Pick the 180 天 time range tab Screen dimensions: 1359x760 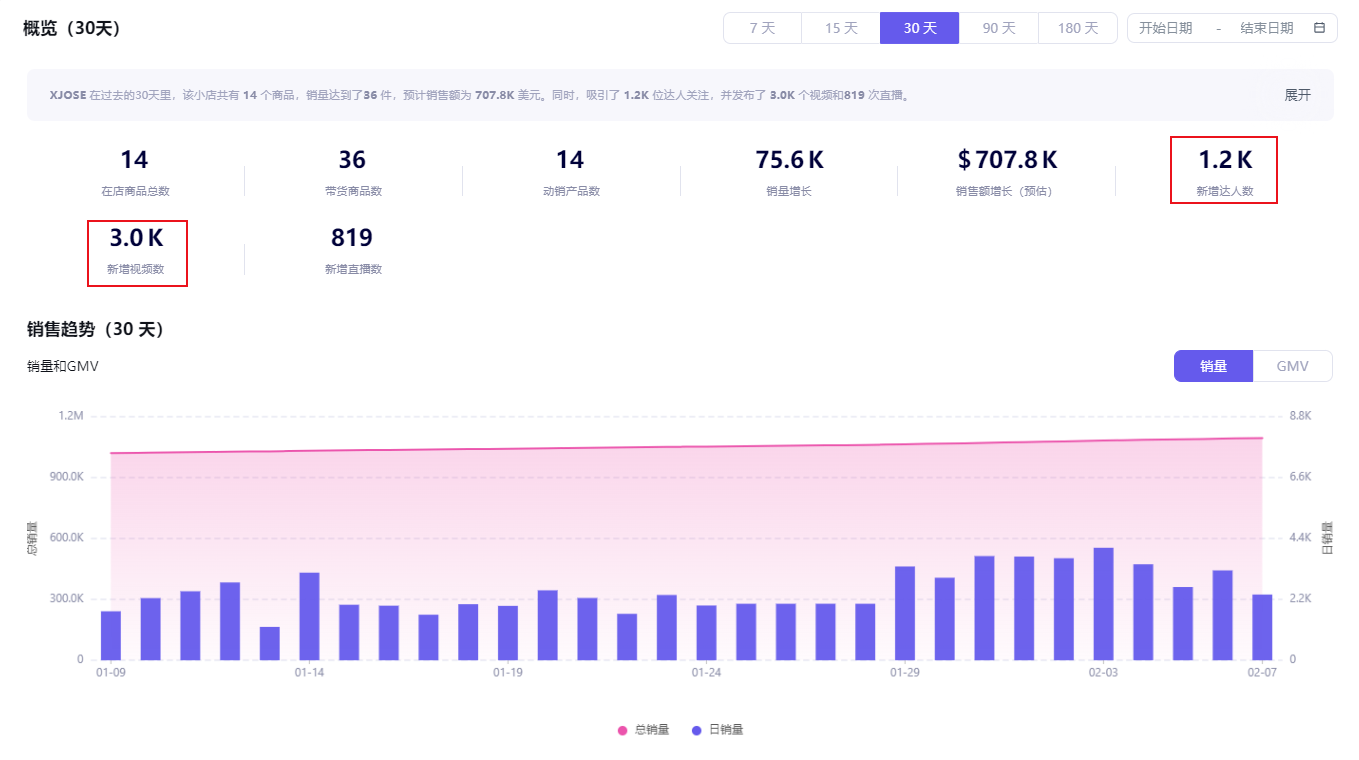point(1077,28)
